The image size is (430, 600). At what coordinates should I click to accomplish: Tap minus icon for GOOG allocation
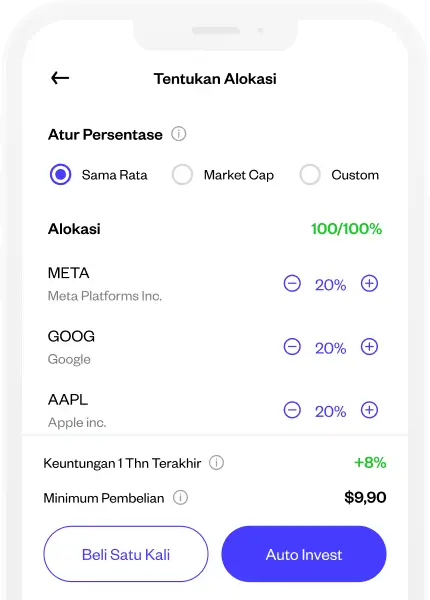tap(292, 347)
